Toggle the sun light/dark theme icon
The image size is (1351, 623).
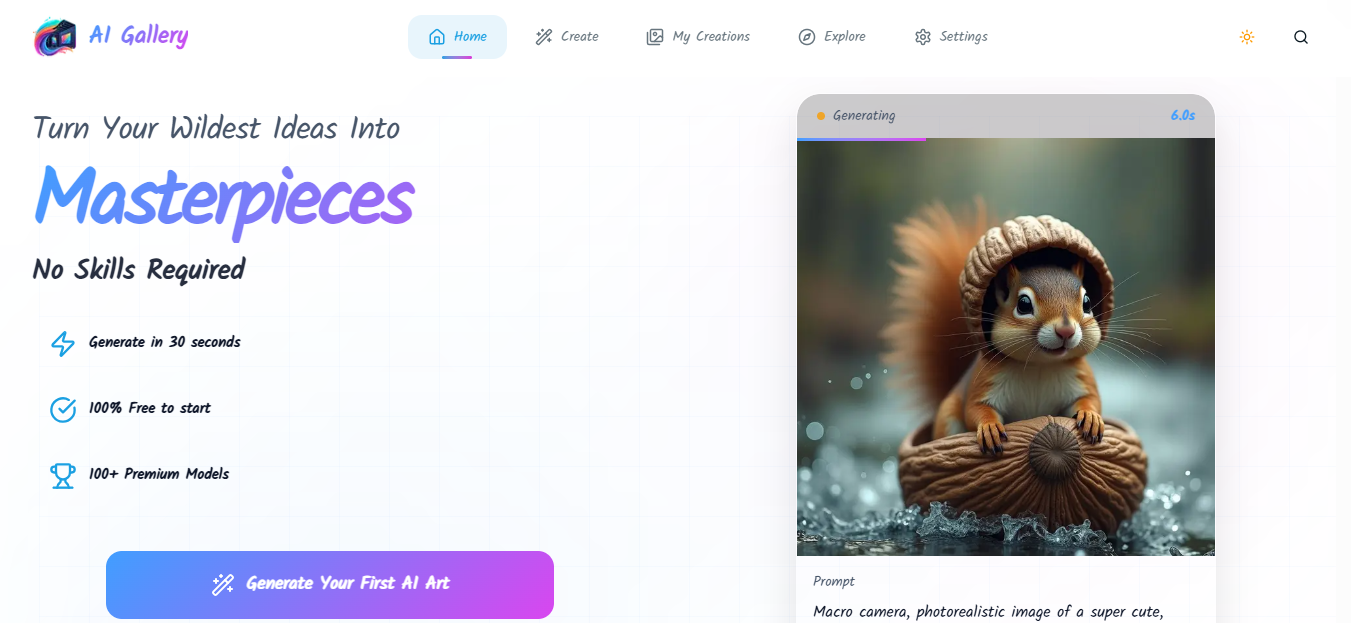click(x=1247, y=37)
